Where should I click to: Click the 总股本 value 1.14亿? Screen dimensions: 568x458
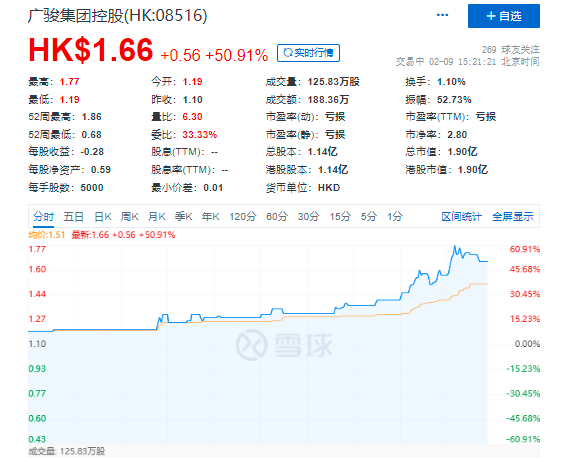[x=322, y=152]
